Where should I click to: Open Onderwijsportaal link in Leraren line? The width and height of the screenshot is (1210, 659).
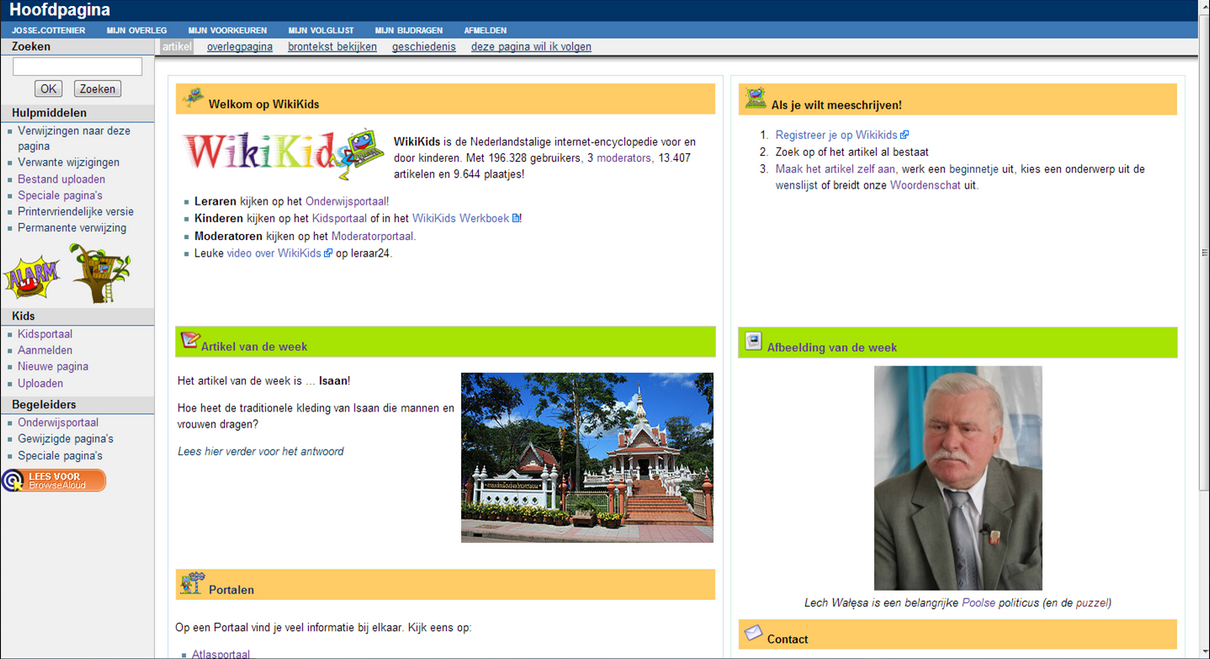(x=347, y=201)
